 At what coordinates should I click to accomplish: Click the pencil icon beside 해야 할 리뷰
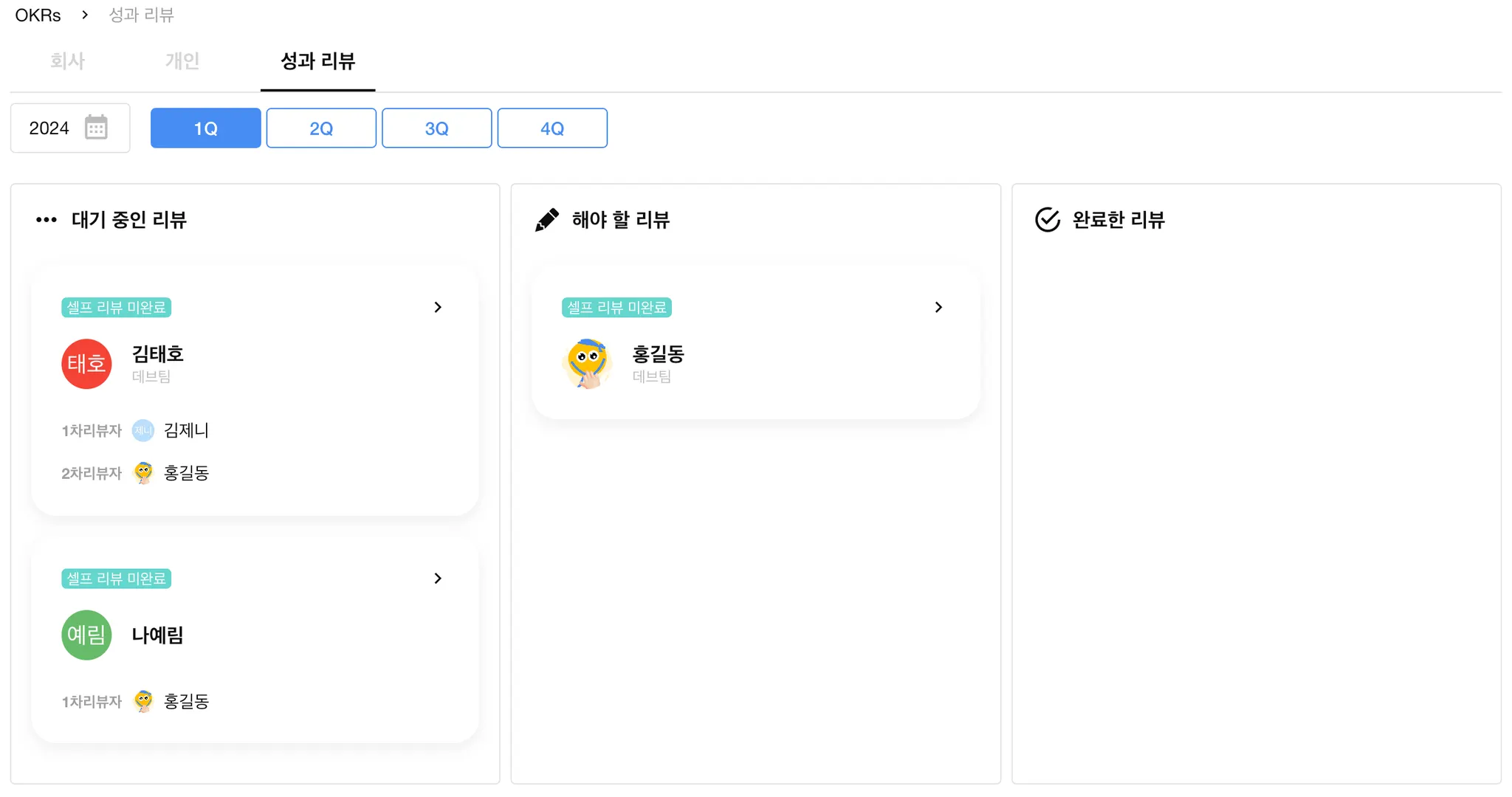point(546,220)
